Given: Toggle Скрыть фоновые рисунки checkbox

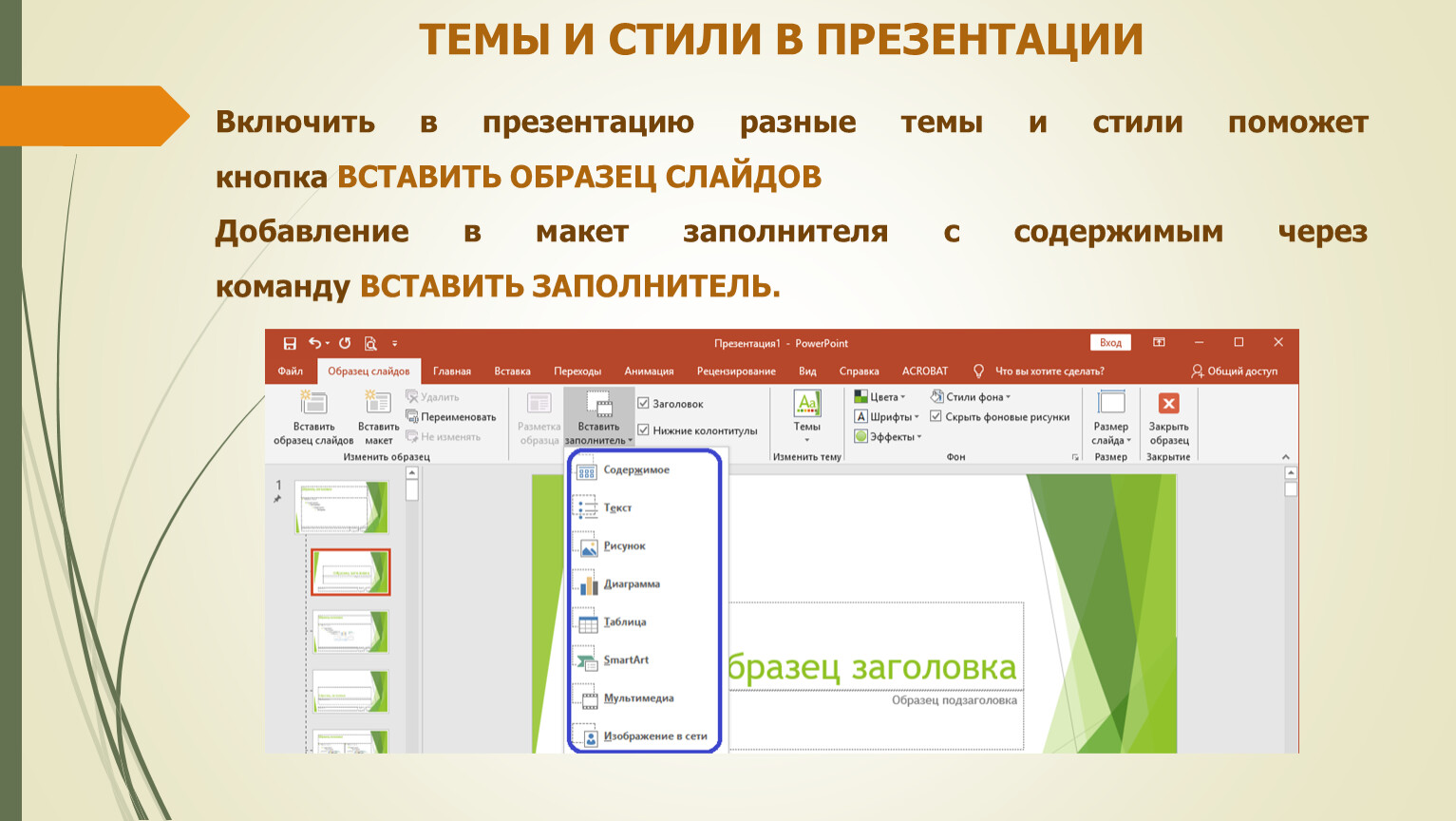Looking at the screenshot, I should pos(936,417).
